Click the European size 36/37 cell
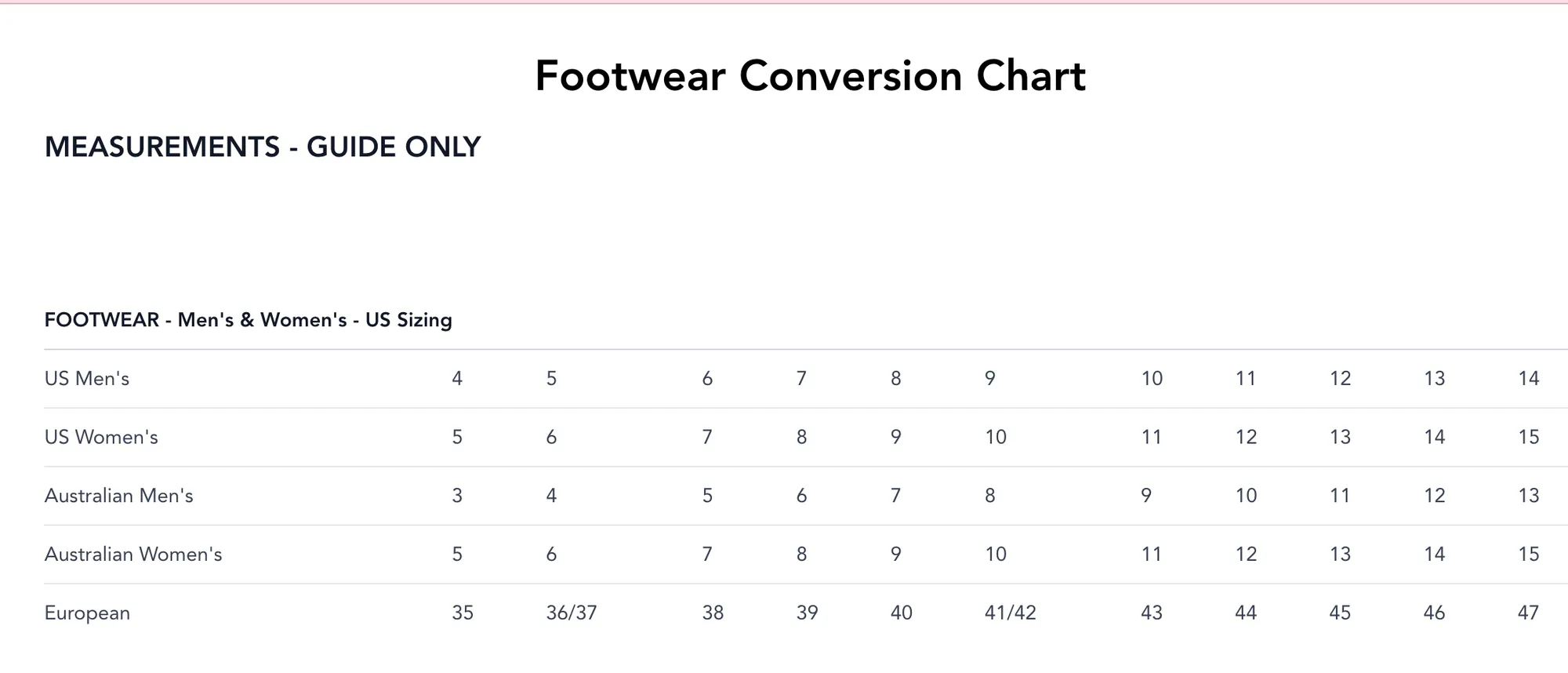This screenshot has width=1568, height=673. pyautogui.click(x=572, y=613)
